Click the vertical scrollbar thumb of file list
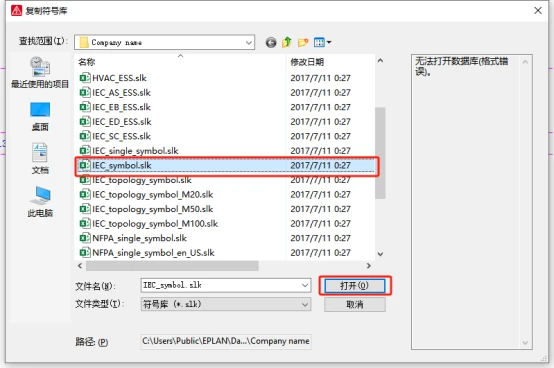The width and height of the screenshot is (554, 368). tap(380, 153)
